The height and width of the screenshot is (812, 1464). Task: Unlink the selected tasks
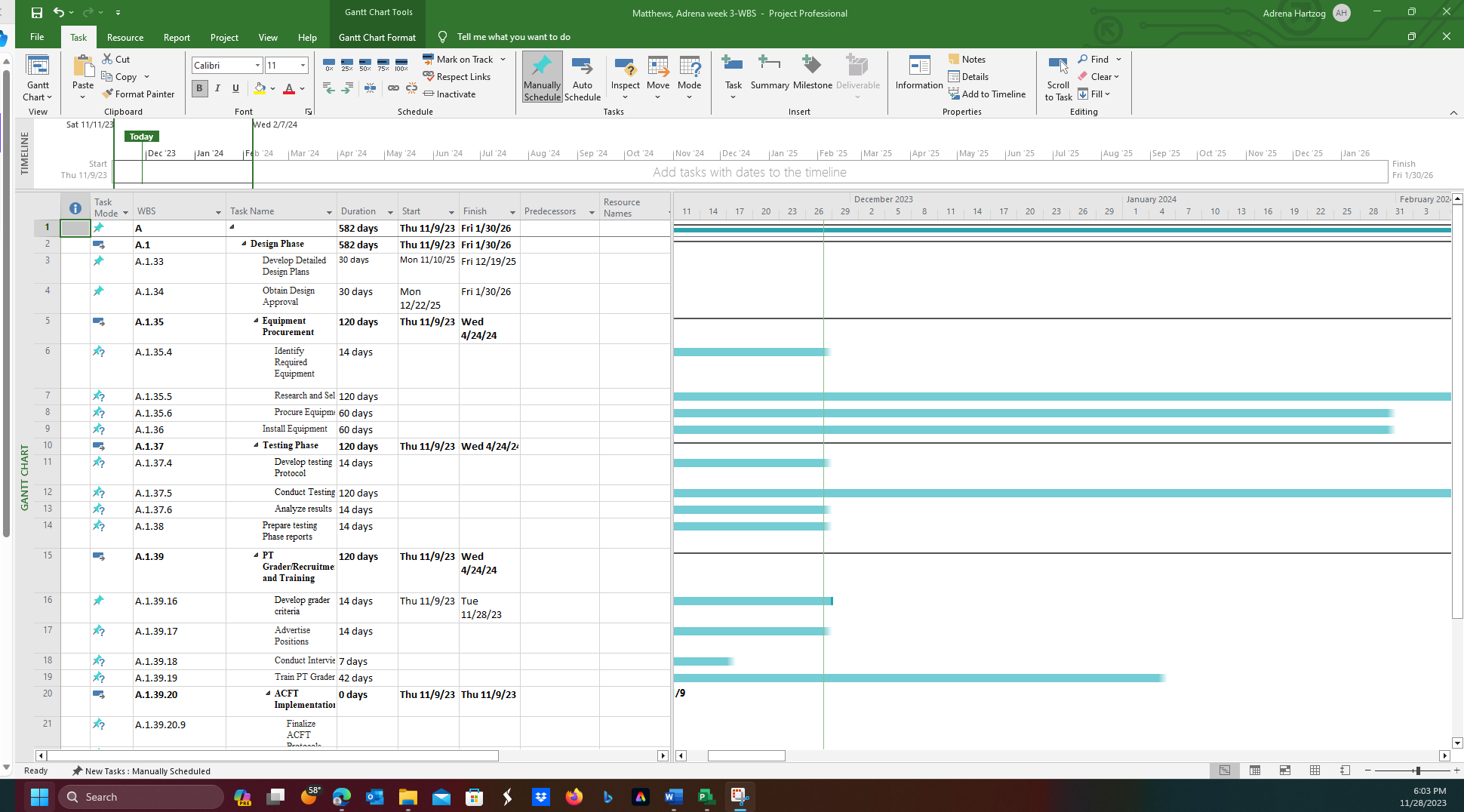click(411, 88)
